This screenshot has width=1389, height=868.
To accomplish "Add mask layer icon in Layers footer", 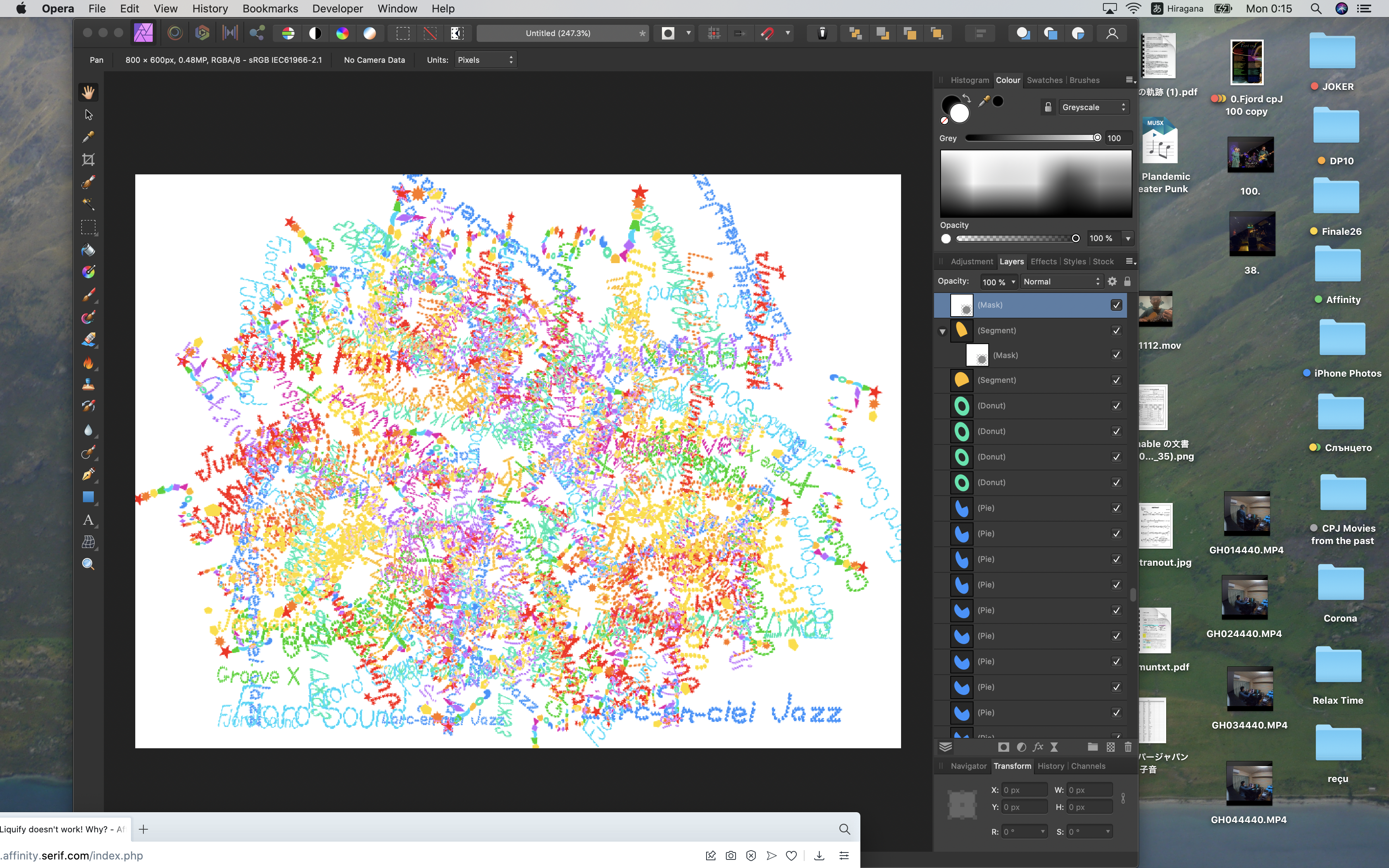I will coord(1003,747).
